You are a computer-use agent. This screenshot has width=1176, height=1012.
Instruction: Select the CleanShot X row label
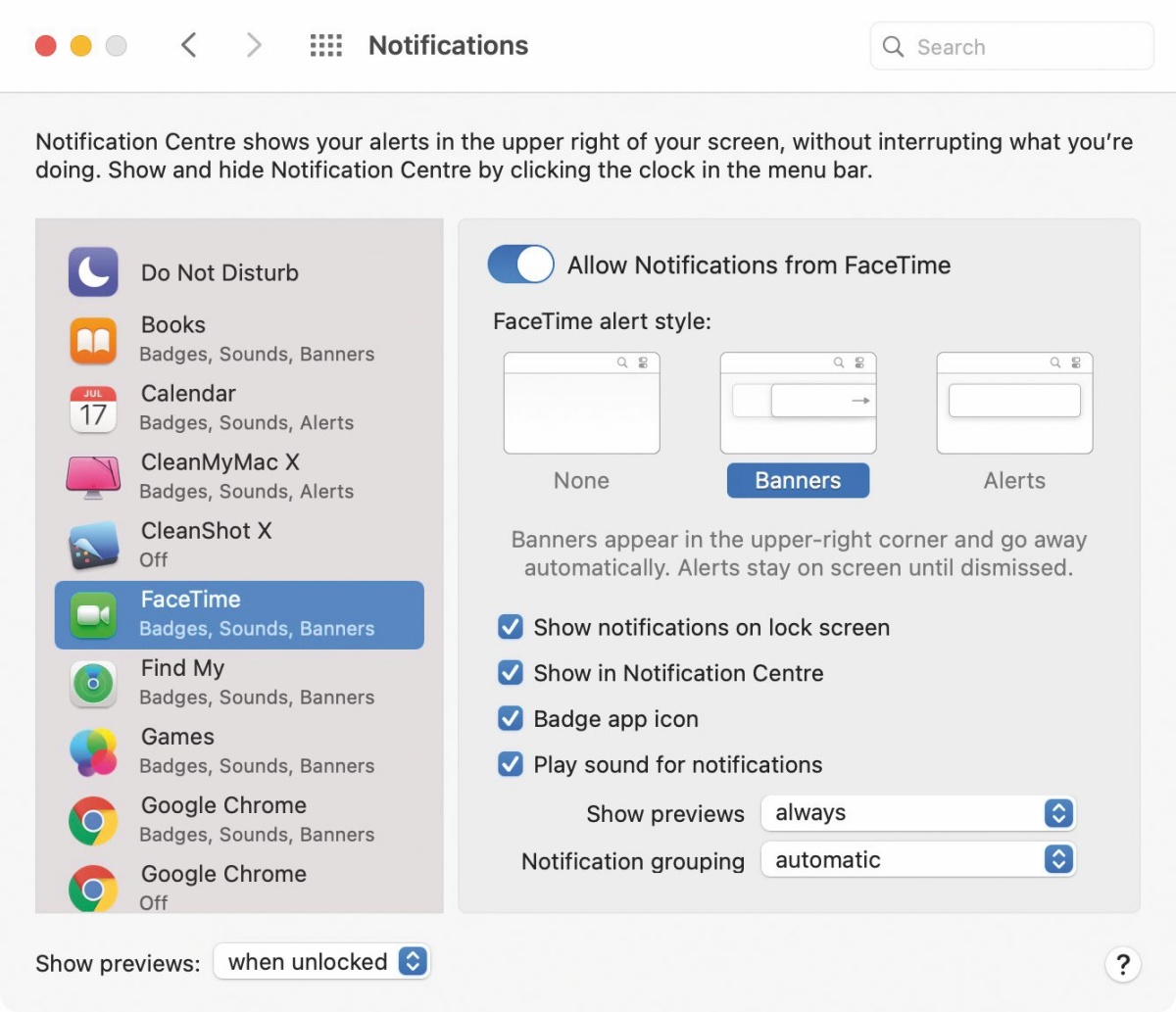(207, 530)
